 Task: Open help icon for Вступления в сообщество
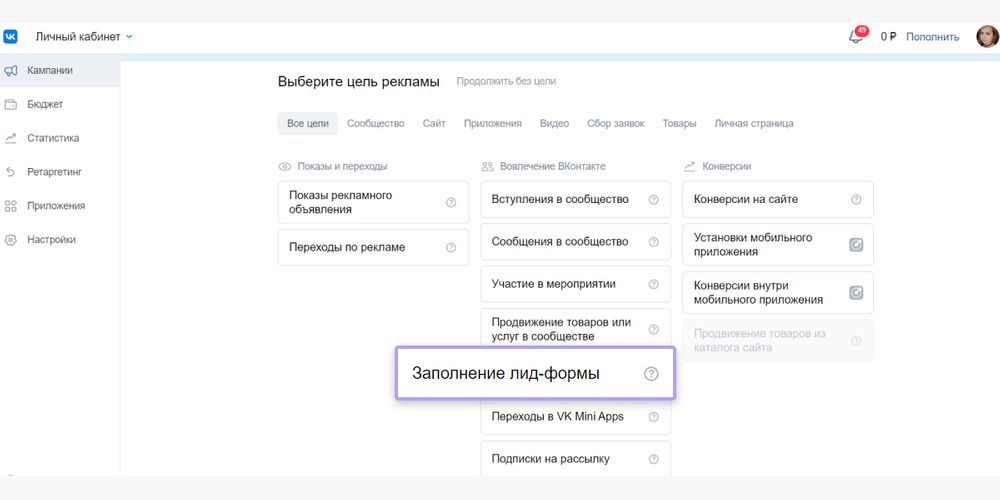[653, 200]
